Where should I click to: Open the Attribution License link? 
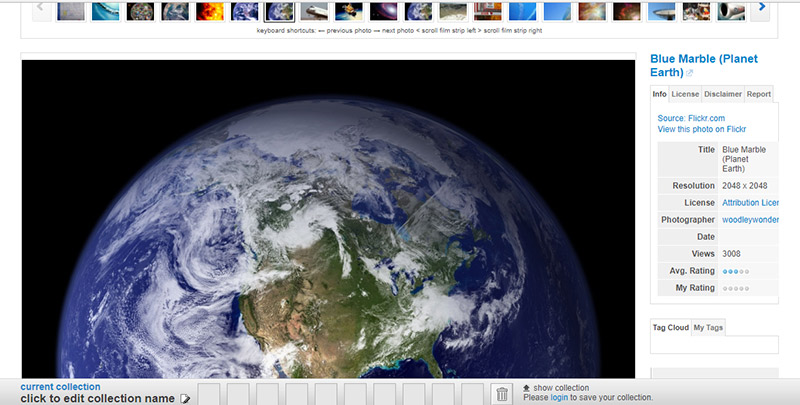pyautogui.click(x=750, y=202)
